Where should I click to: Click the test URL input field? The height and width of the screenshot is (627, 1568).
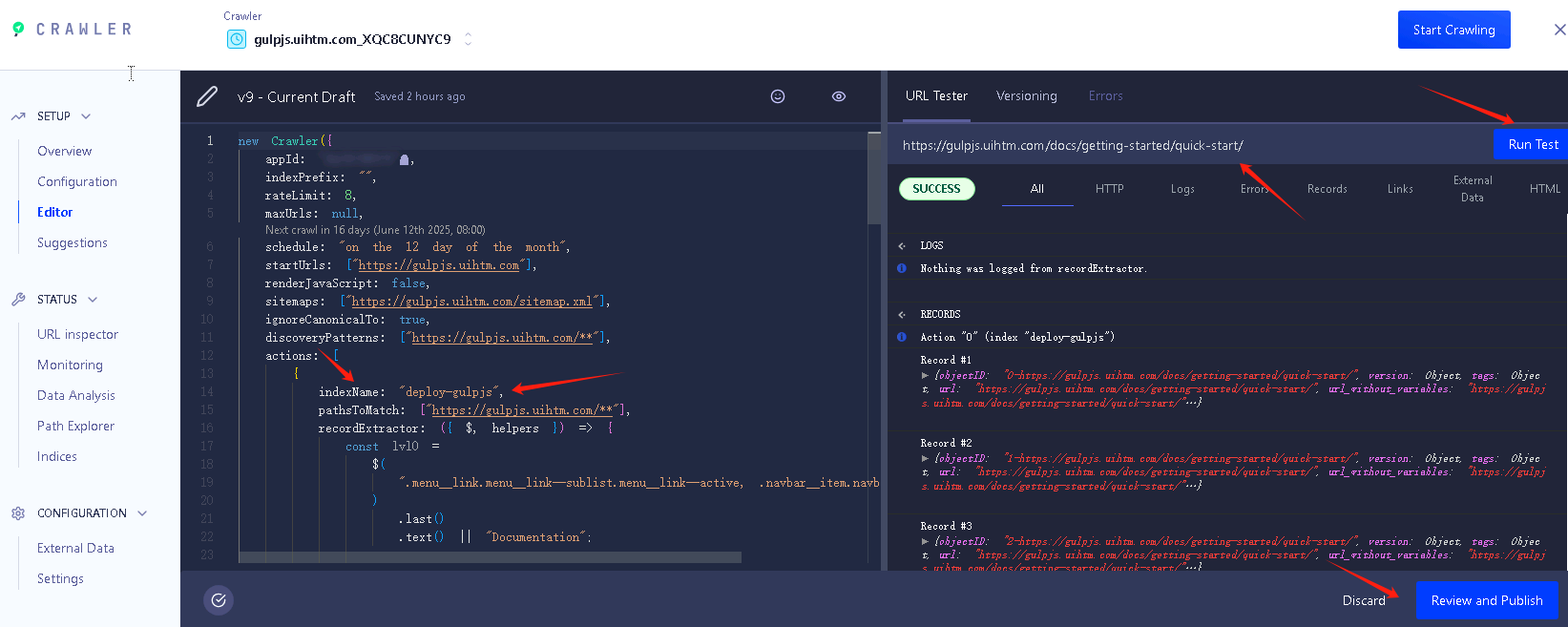[1191, 145]
